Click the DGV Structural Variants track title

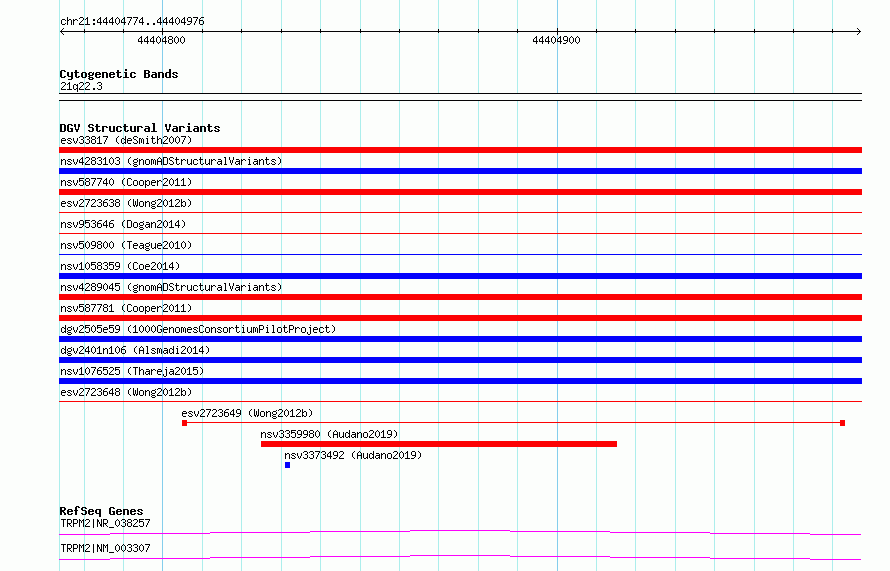(140, 128)
